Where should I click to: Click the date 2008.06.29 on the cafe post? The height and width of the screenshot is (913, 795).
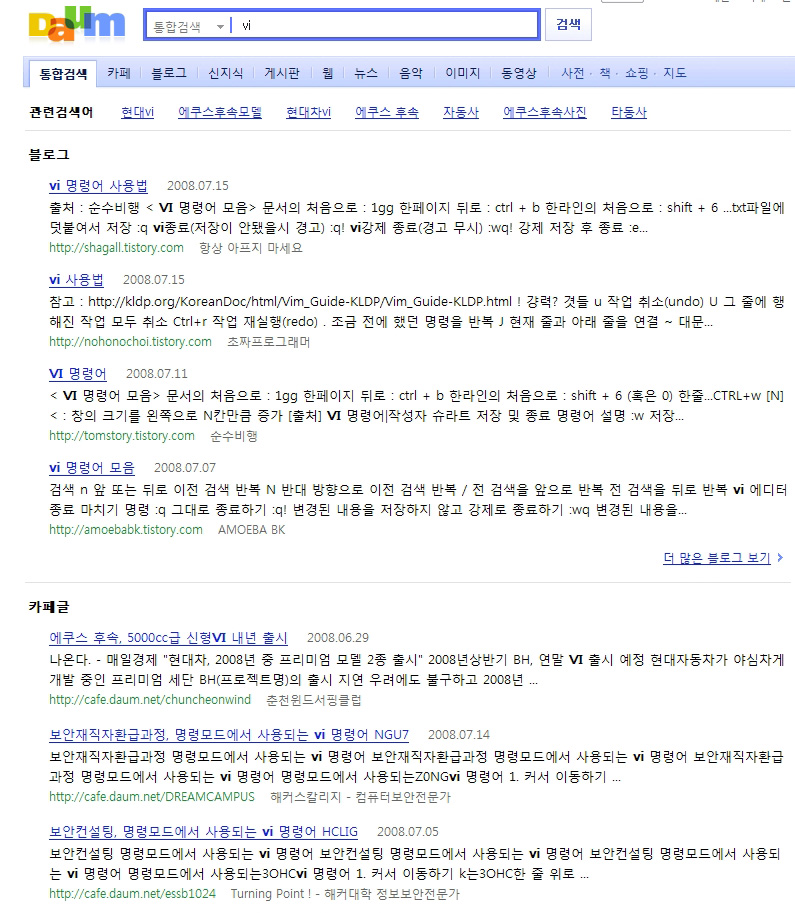pyautogui.click(x=338, y=638)
